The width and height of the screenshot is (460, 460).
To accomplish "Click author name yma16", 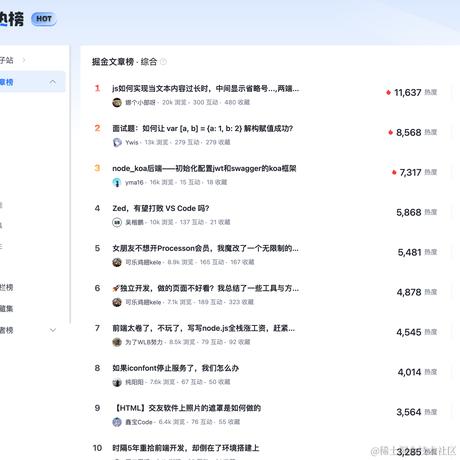I will click(134, 182).
